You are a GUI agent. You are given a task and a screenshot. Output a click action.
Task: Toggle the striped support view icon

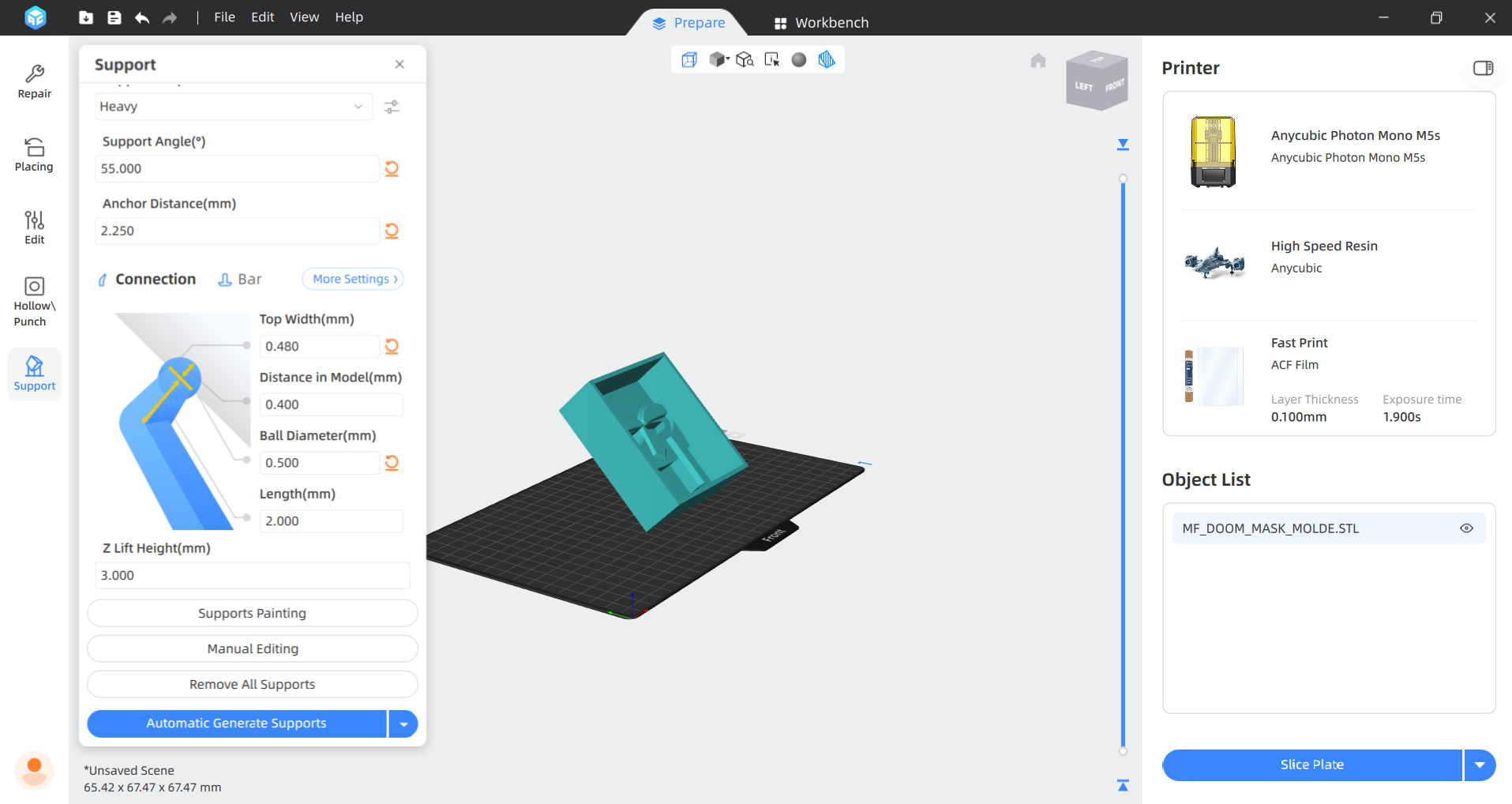point(827,59)
